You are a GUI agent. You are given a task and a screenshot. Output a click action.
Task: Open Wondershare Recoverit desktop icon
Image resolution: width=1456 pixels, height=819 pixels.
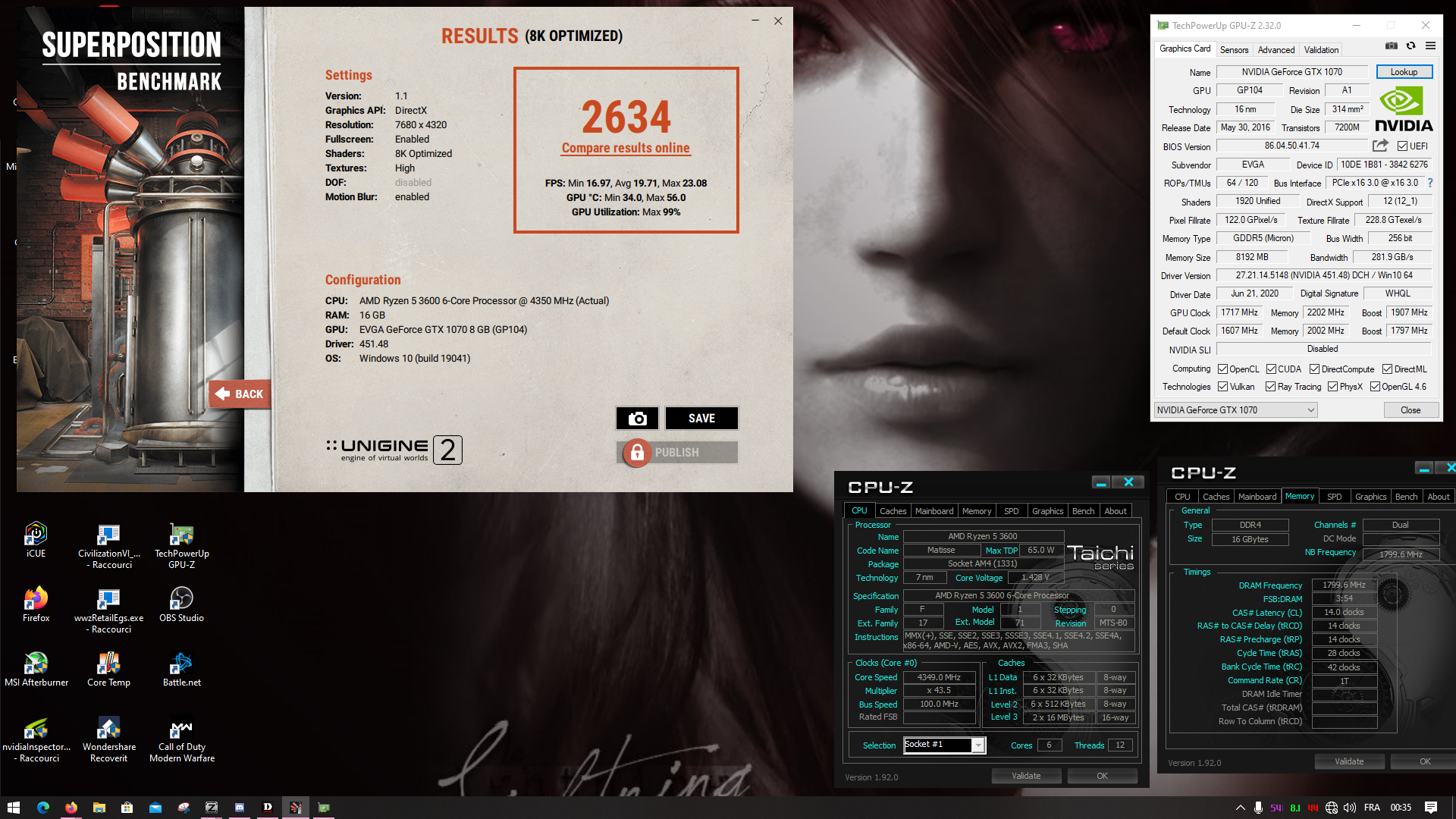[x=109, y=740]
